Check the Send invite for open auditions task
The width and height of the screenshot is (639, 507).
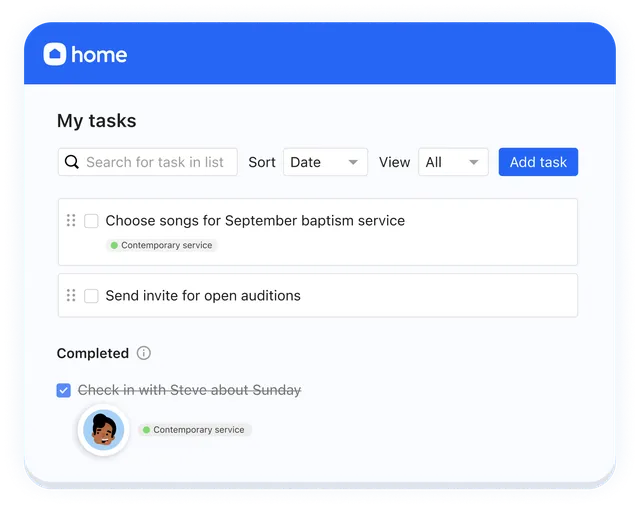tap(91, 296)
